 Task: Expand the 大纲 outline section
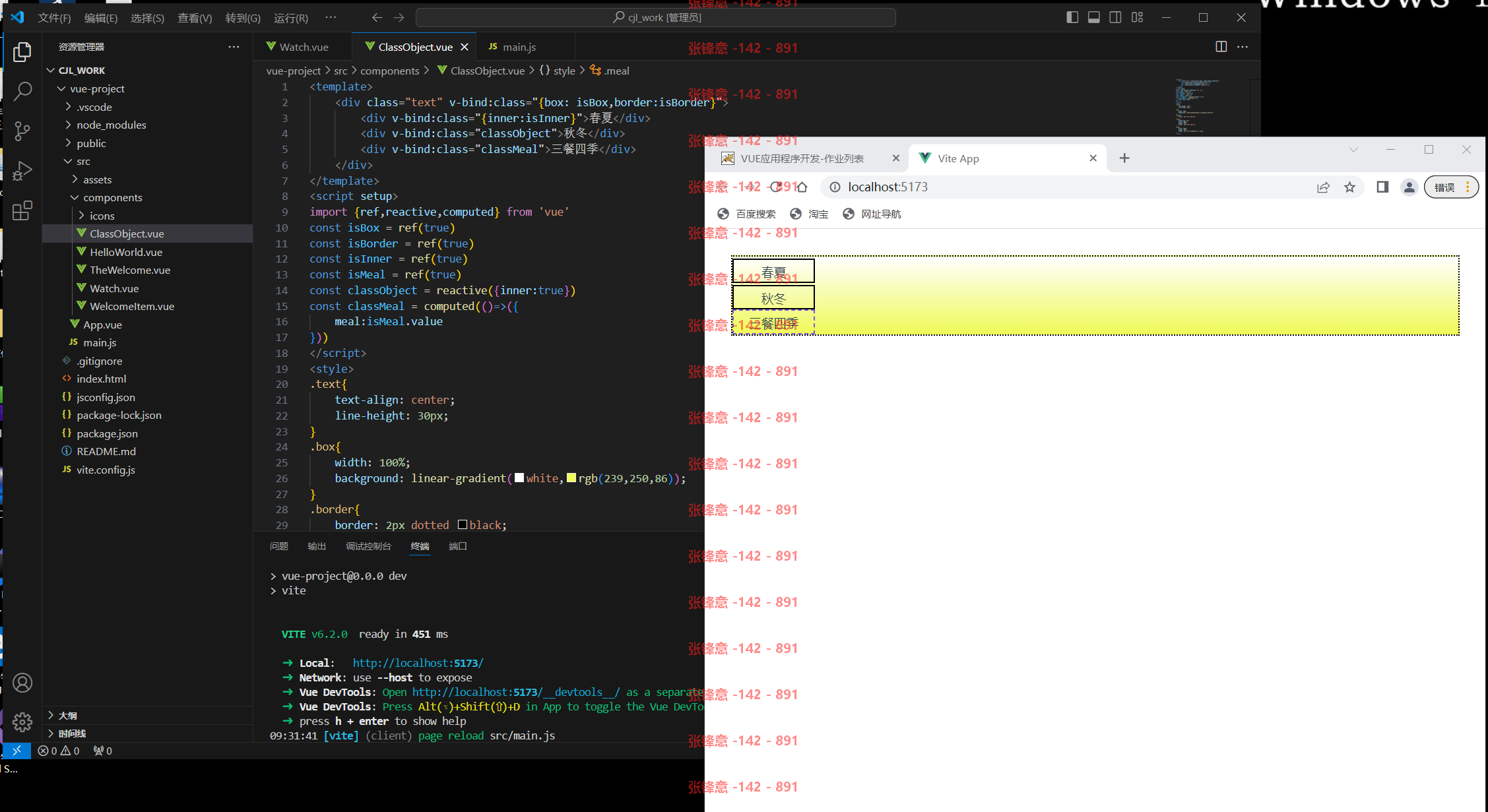[147, 716]
